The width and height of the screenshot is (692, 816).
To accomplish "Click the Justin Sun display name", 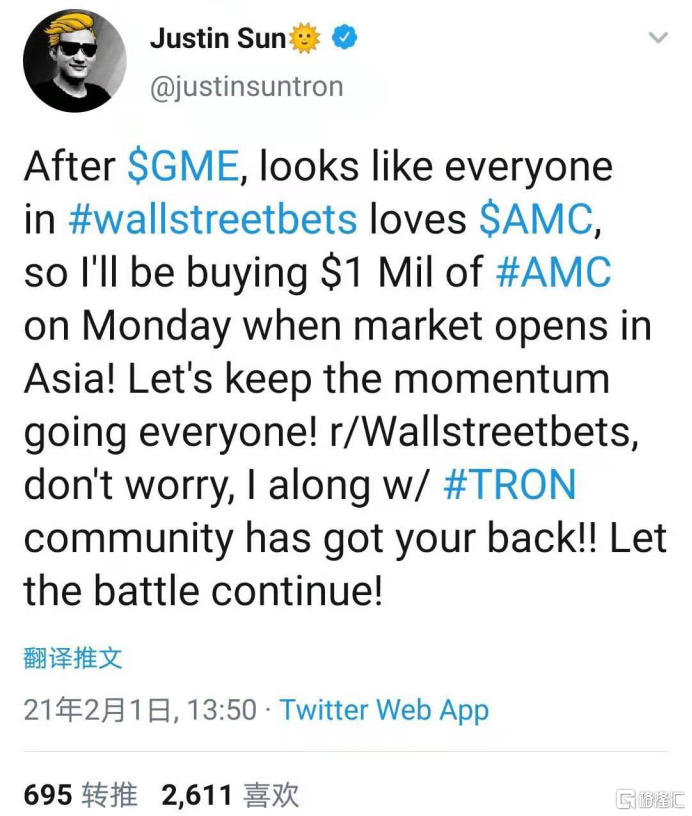I will (217, 39).
